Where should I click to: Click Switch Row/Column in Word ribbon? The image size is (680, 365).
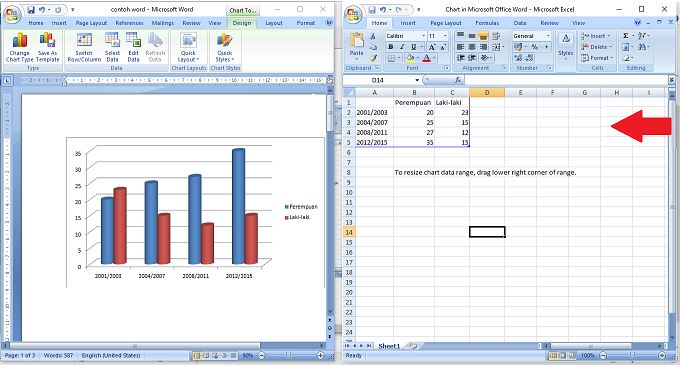pyautogui.click(x=84, y=47)
